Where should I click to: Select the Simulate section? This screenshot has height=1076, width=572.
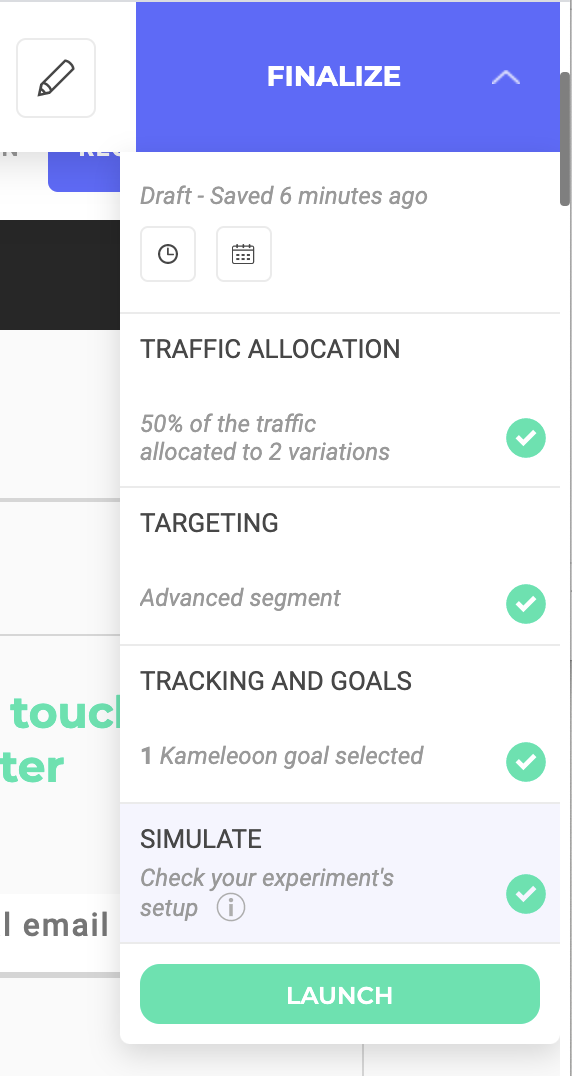coord(340,874)
